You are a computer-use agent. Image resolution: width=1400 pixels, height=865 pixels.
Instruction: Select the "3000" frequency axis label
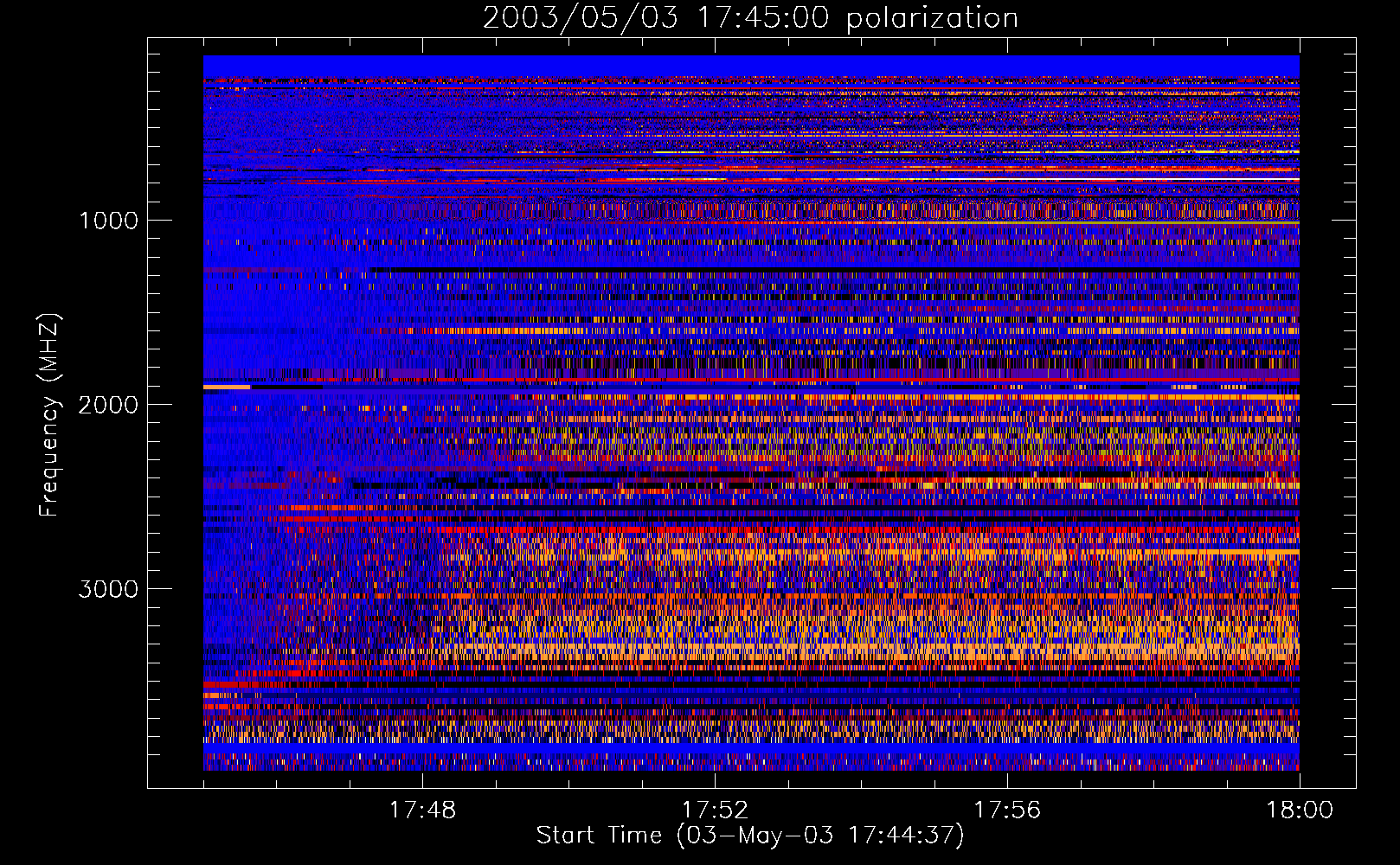pos(108,589)
